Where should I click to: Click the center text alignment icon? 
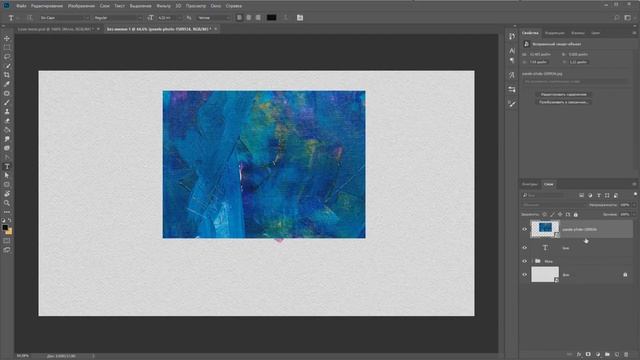pos(249,18)
